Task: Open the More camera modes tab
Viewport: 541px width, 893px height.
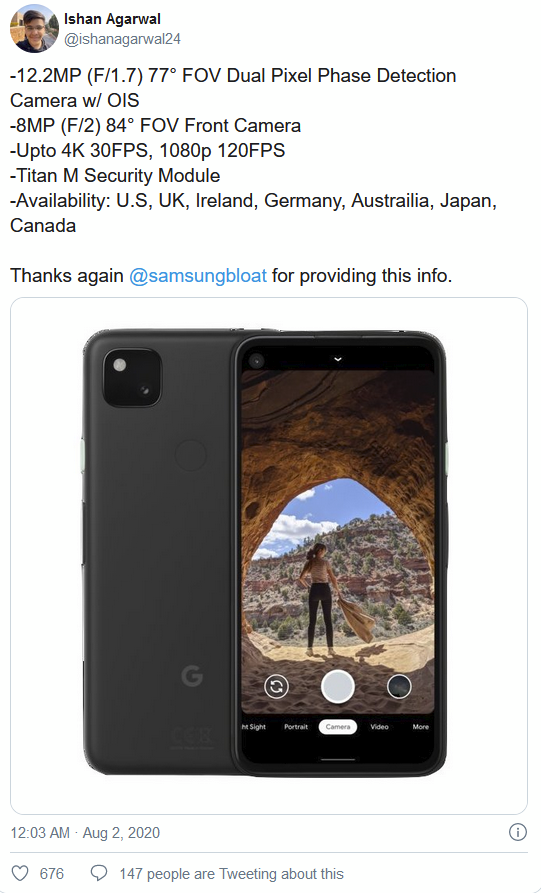Action: pos(421,727)
